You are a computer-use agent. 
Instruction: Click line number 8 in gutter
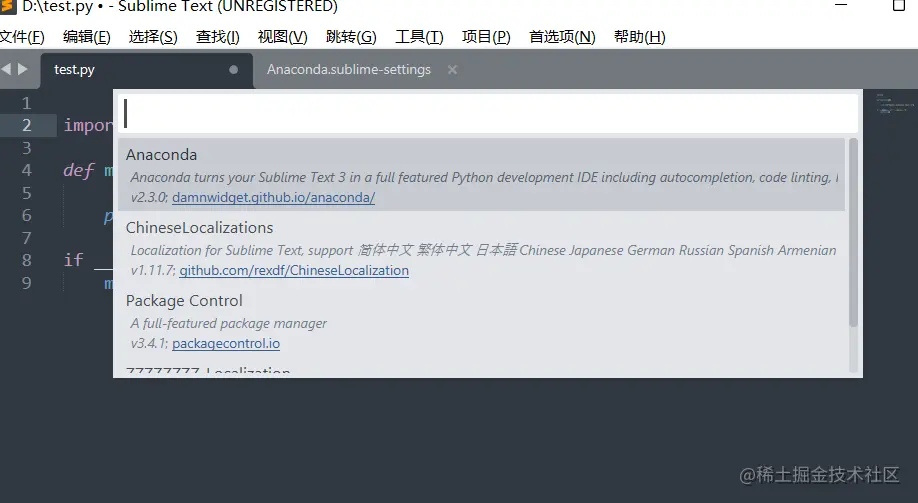click(26, 260)
